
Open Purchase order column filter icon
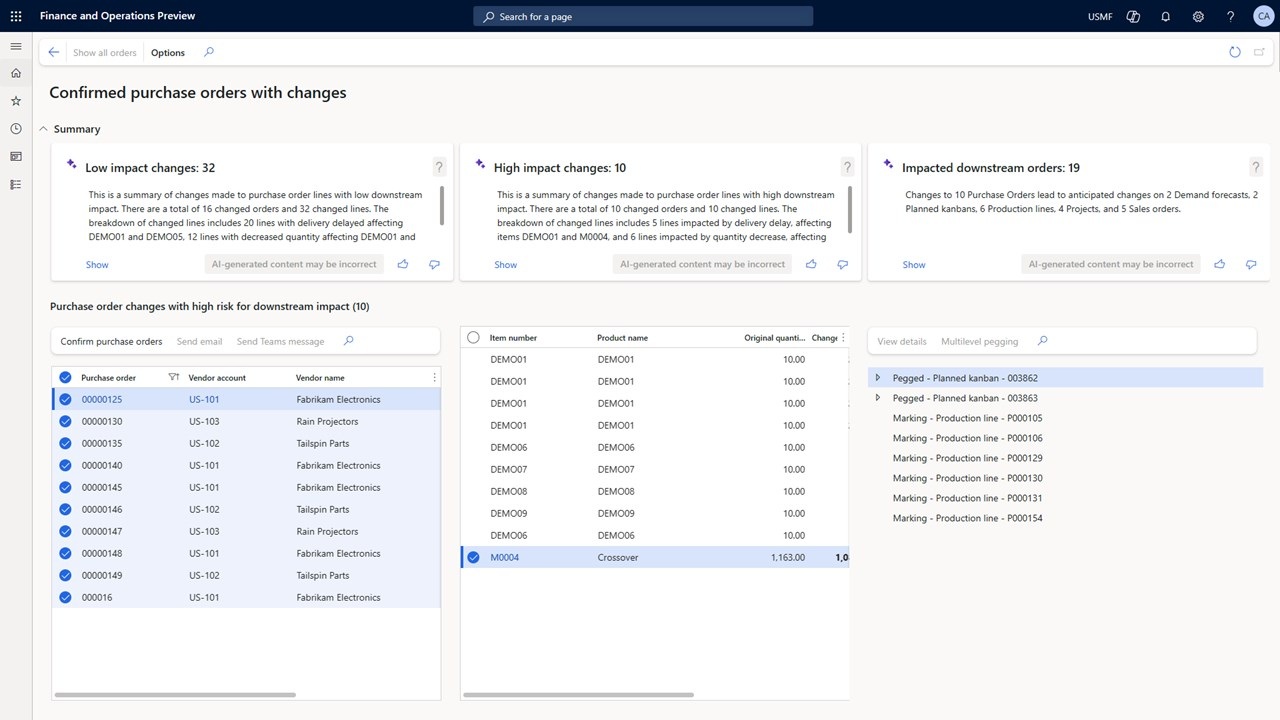(x=174, y=378)
